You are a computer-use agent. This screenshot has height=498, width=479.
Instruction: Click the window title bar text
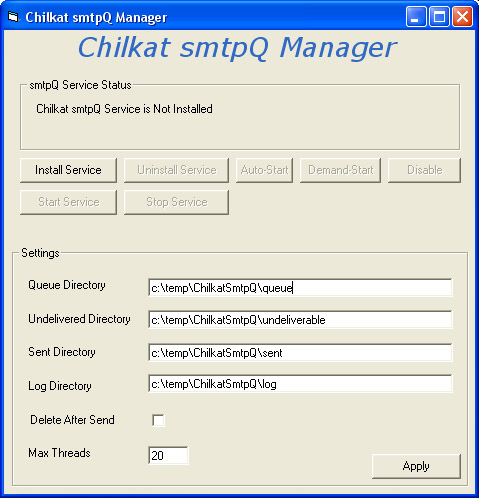coord(96,17)
